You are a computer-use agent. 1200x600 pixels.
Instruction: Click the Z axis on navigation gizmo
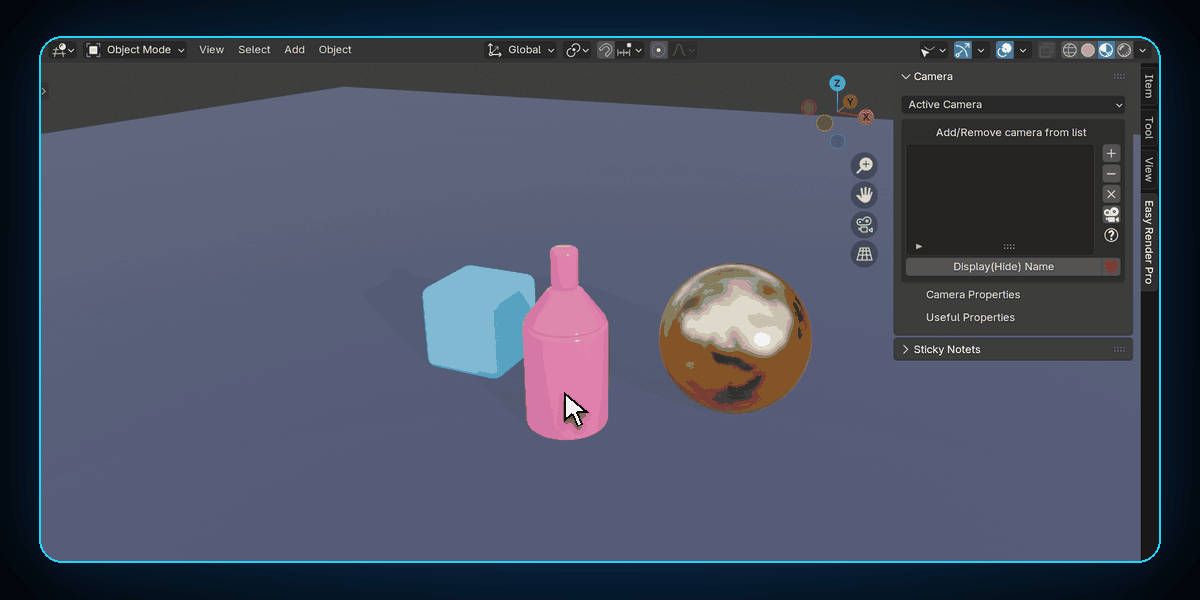click(838, 83)
